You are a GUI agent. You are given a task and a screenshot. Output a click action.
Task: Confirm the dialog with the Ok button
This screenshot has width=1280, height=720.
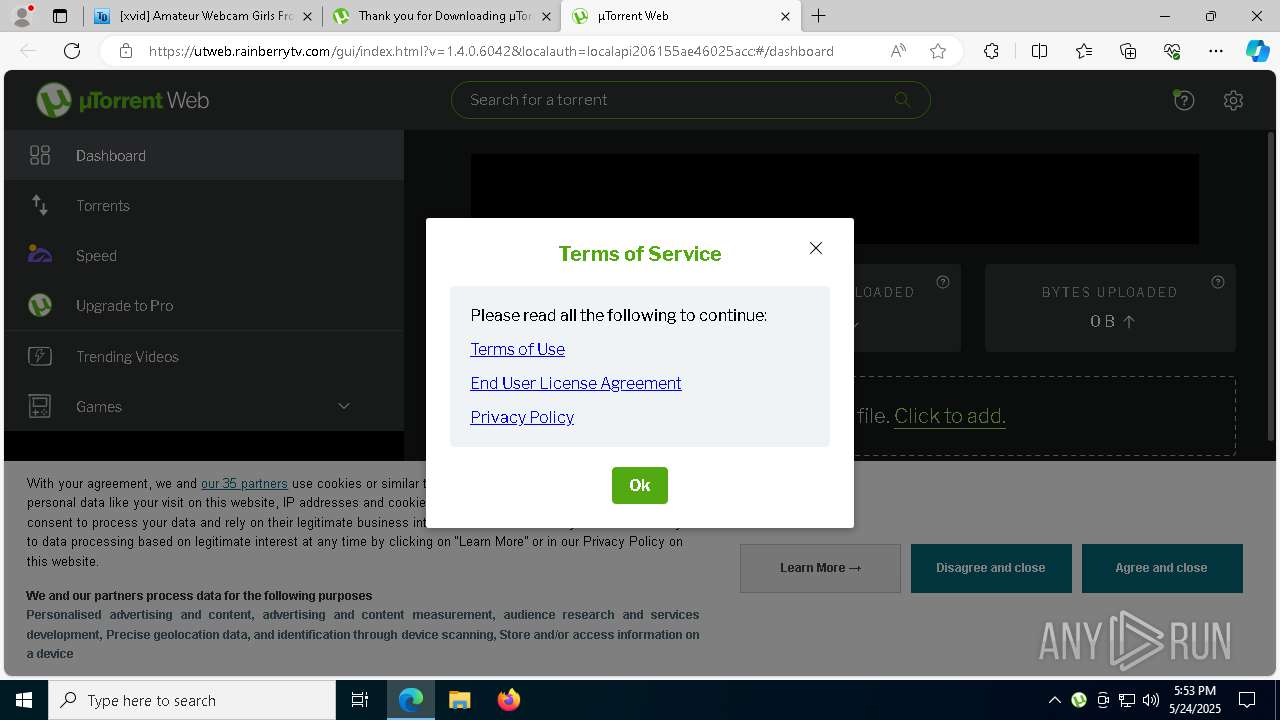pos(640,485)
